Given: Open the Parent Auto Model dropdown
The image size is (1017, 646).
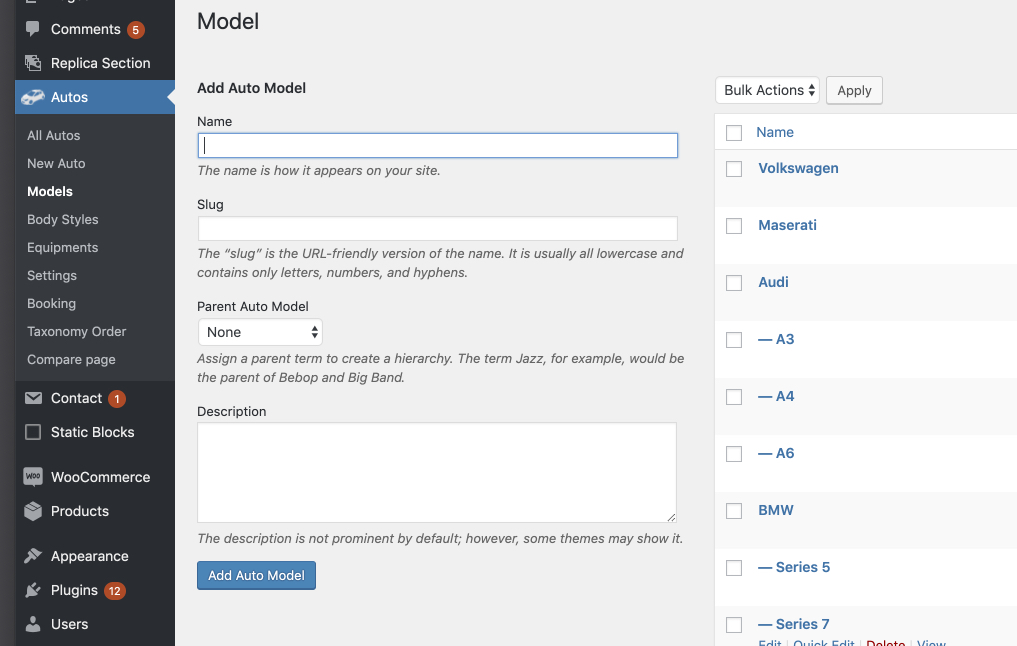Looking at the screenshot, I should (x=260, y=332).
